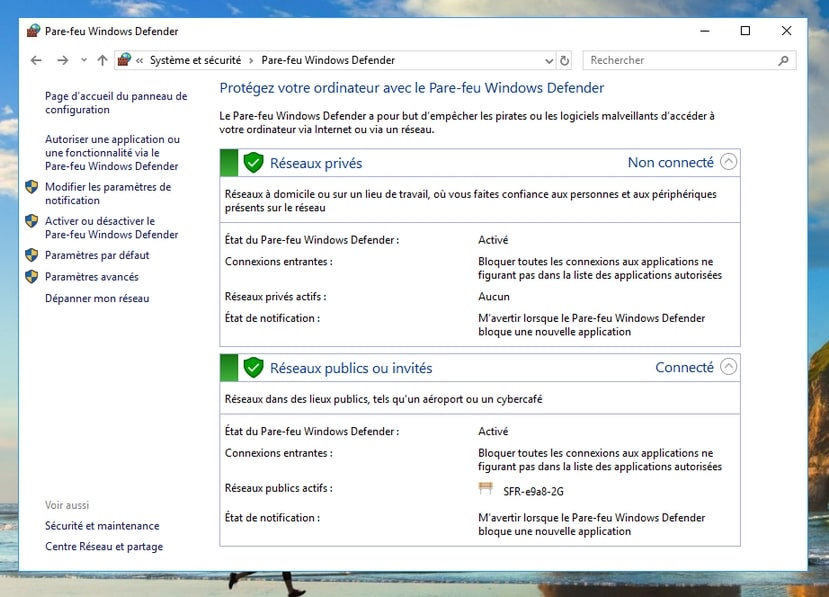Open the dropdown arrow after 'Système et sécurité'

click(x=251, y=61)
